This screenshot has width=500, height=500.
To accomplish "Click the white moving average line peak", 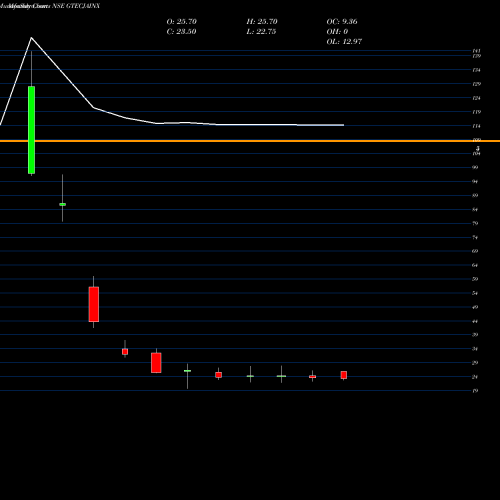I will pyautogui.click(x=31, y=38).
